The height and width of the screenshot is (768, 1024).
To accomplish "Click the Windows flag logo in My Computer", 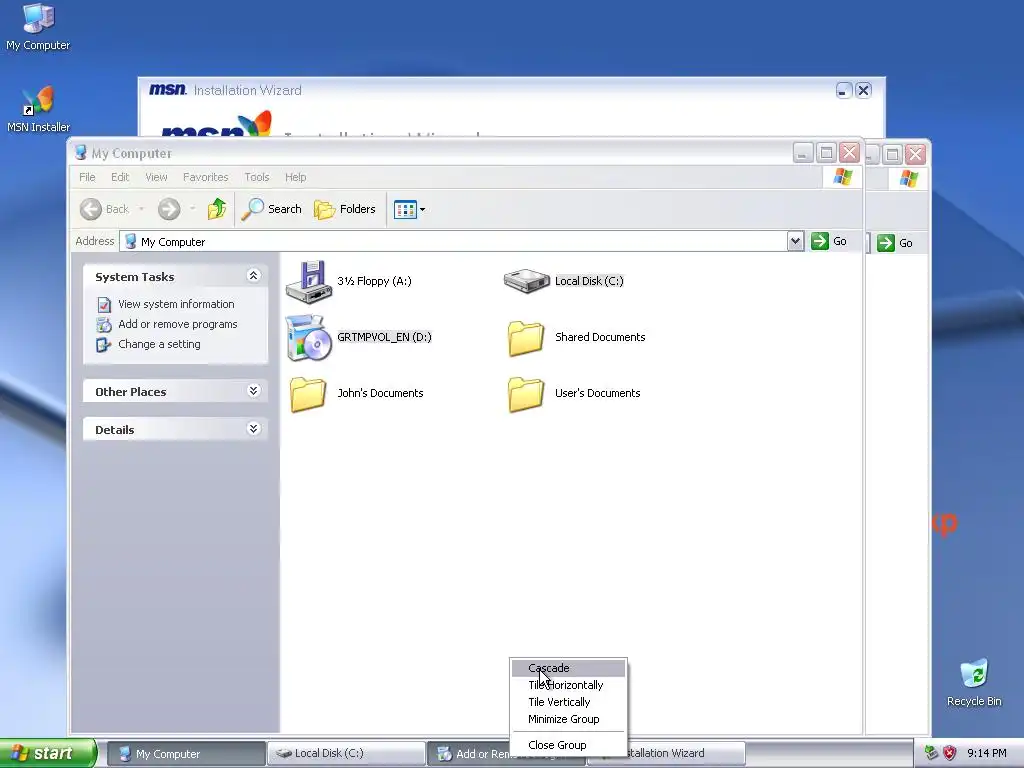I will click(842, 177).
